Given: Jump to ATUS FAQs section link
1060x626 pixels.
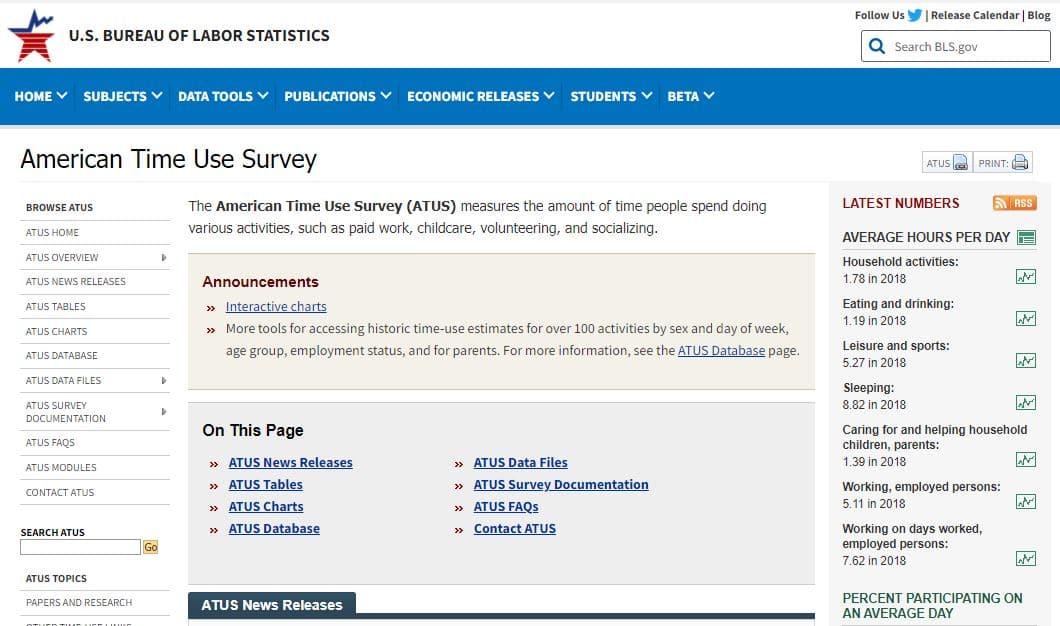Looking at the screenshot, I should pos(506,506).
